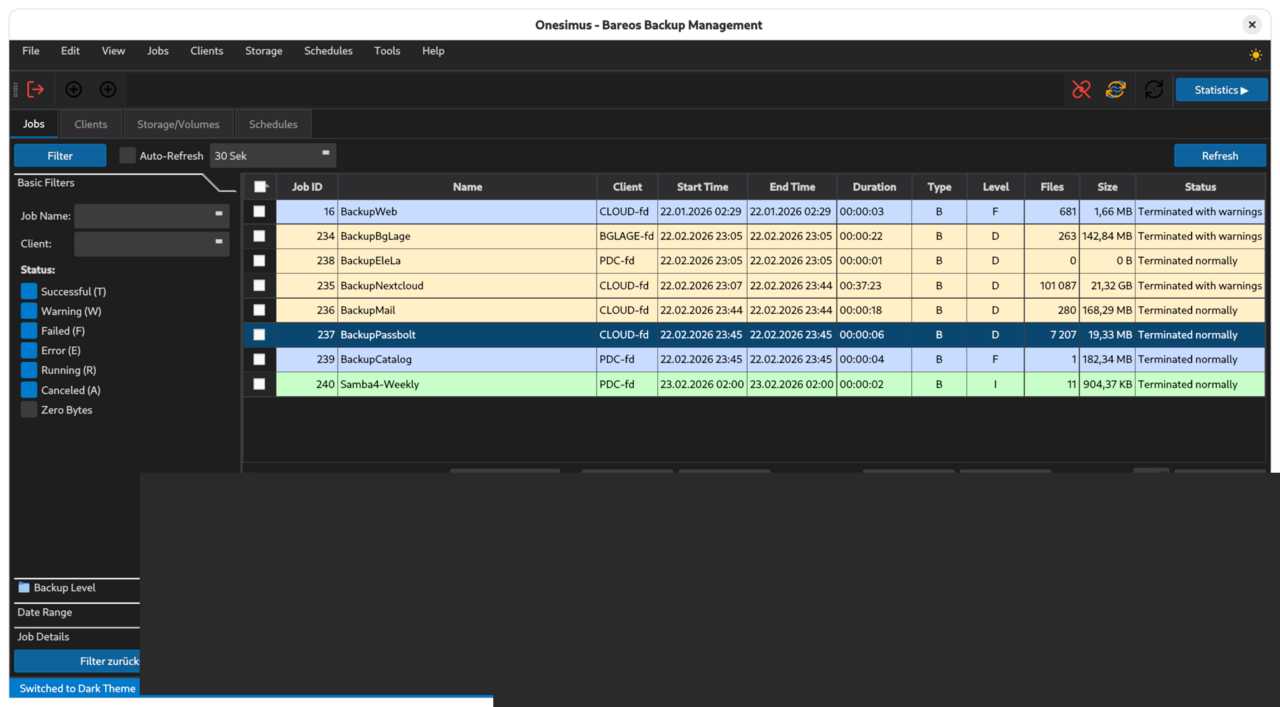The image size is (1280, 707).
Task: Toggle the Zero Bytes status checkbox
Action: click(x=29, y=410)
